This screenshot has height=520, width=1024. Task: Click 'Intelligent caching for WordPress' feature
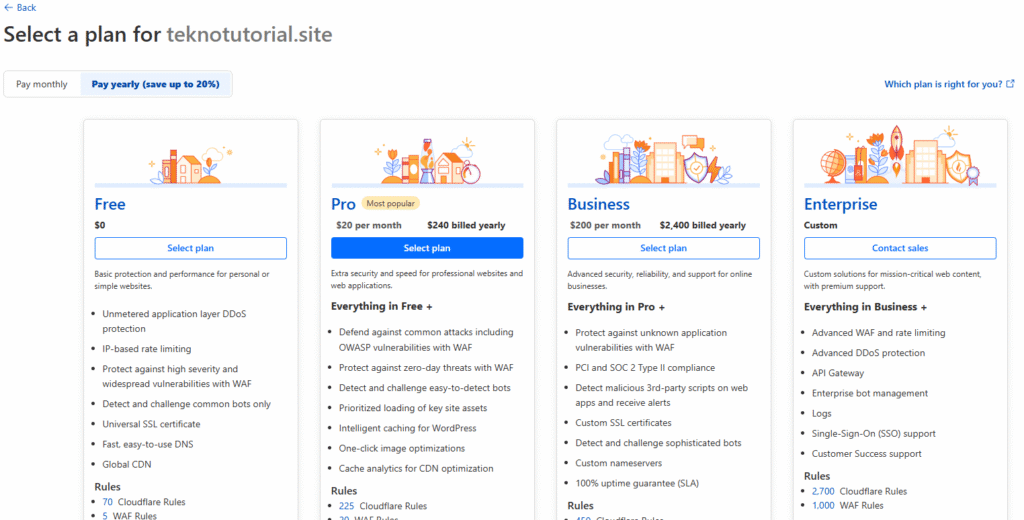click(408, 428)
